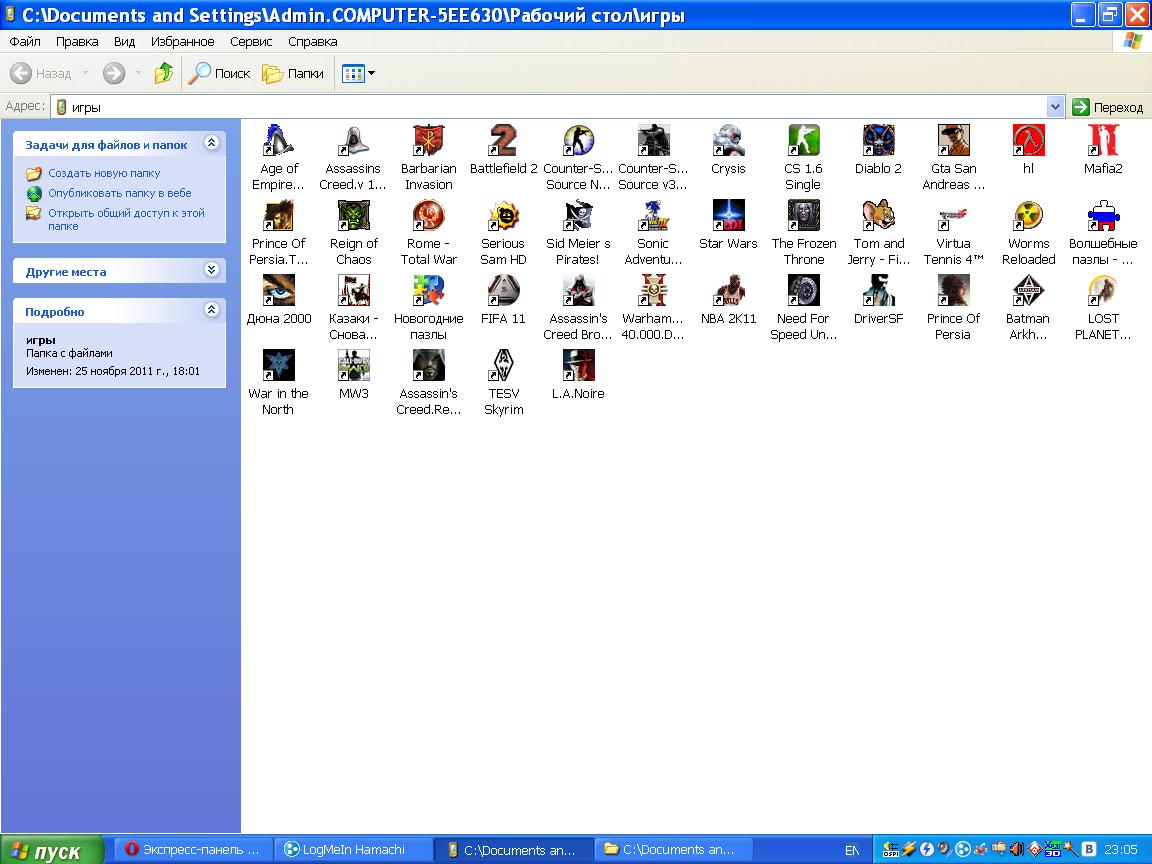Viewport: 1152px width, 864px height.
Task: Open the Избранное menu
Action: (182, 42)
